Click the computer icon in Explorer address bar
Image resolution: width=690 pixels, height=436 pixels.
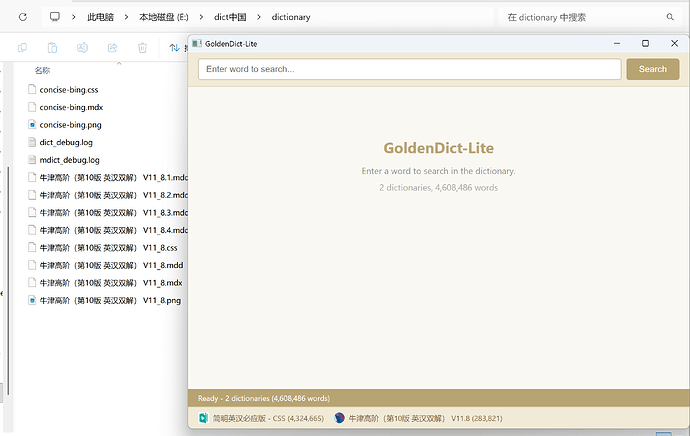(55, 17)
